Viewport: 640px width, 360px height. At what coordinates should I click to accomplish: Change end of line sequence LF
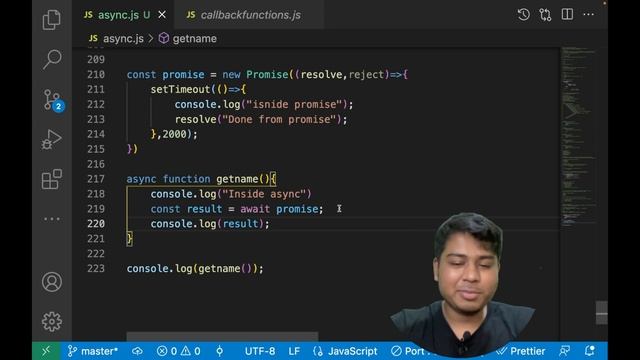pyautogui.click(x=294, y=351)
